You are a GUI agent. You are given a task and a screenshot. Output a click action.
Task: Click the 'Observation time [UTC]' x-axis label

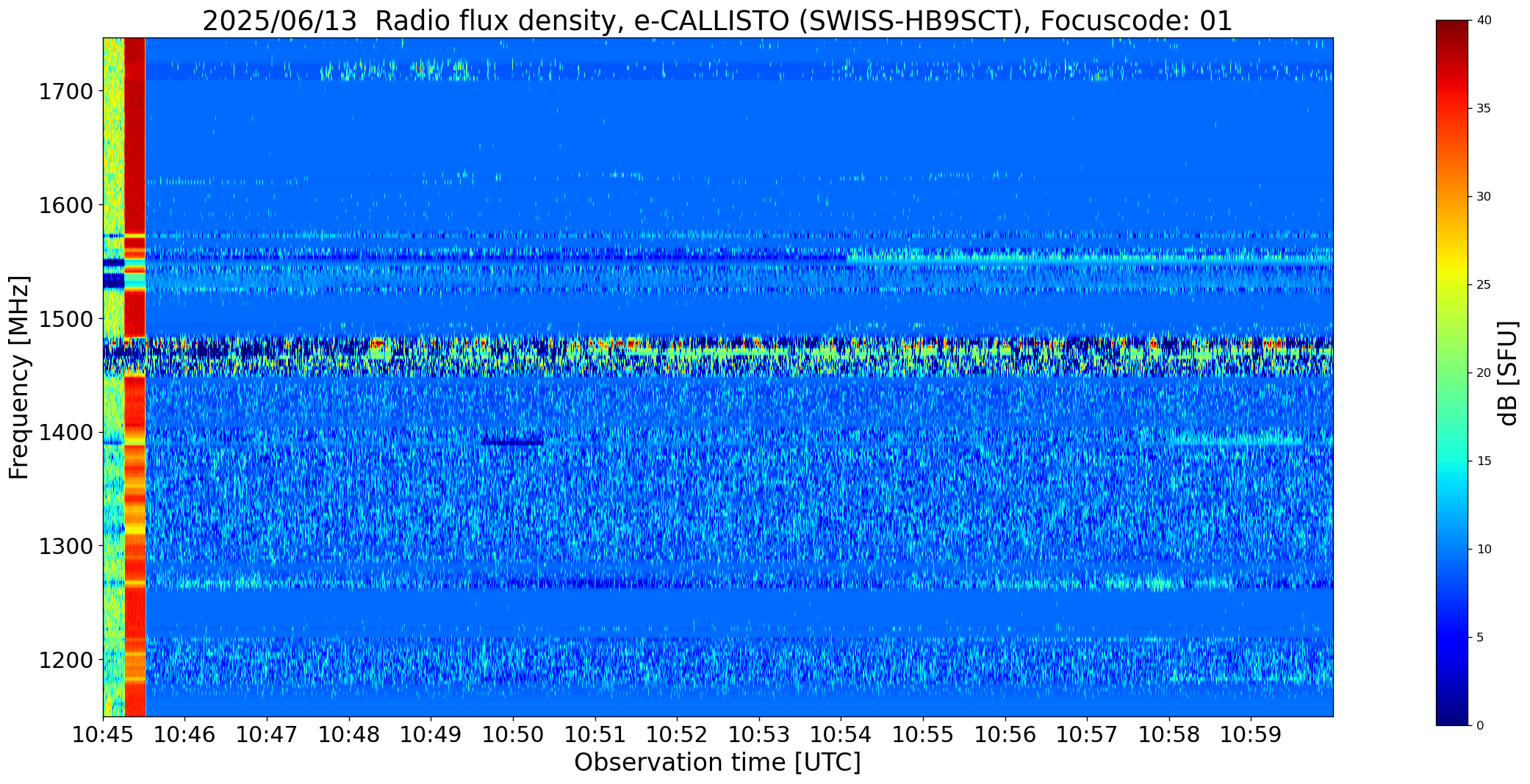coord(717,763)
